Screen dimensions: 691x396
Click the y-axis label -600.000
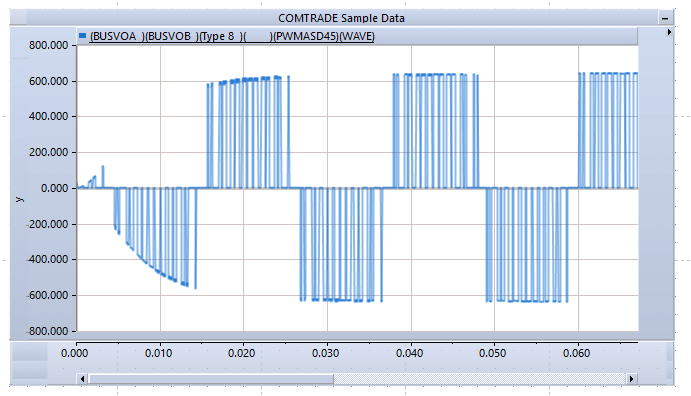pyautogui.click(x=48, y=296)
